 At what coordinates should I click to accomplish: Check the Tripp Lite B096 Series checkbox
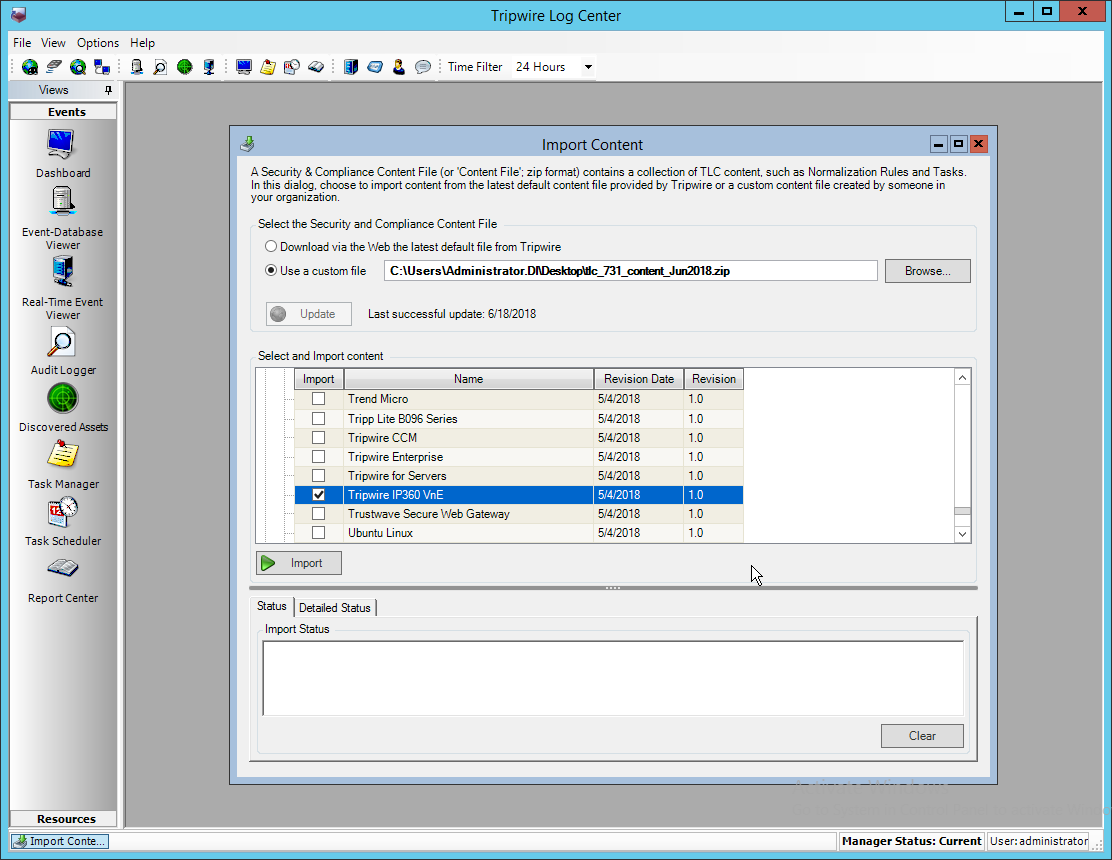[x=318, y=418]
